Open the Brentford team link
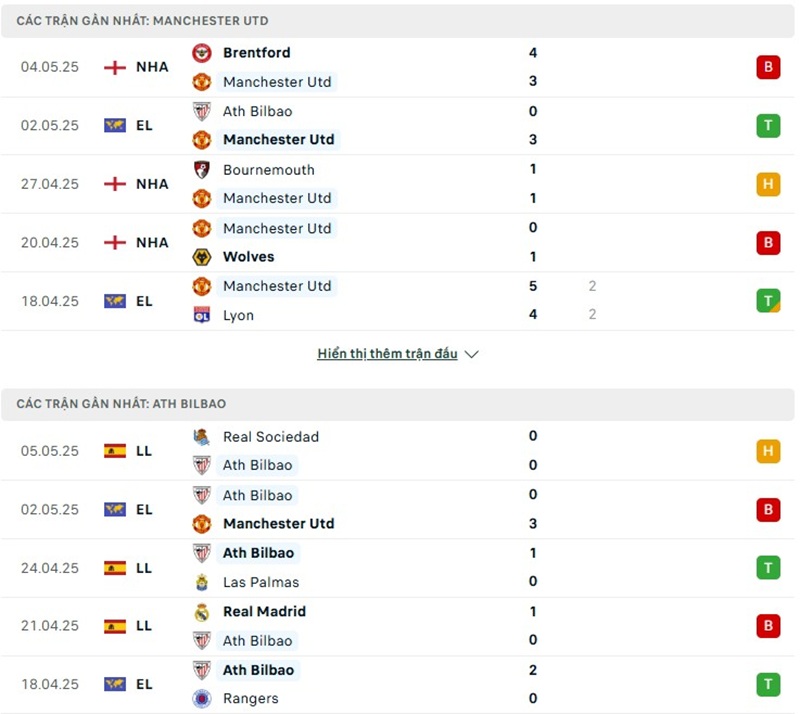800x714 pixels. tap(256, 53)
